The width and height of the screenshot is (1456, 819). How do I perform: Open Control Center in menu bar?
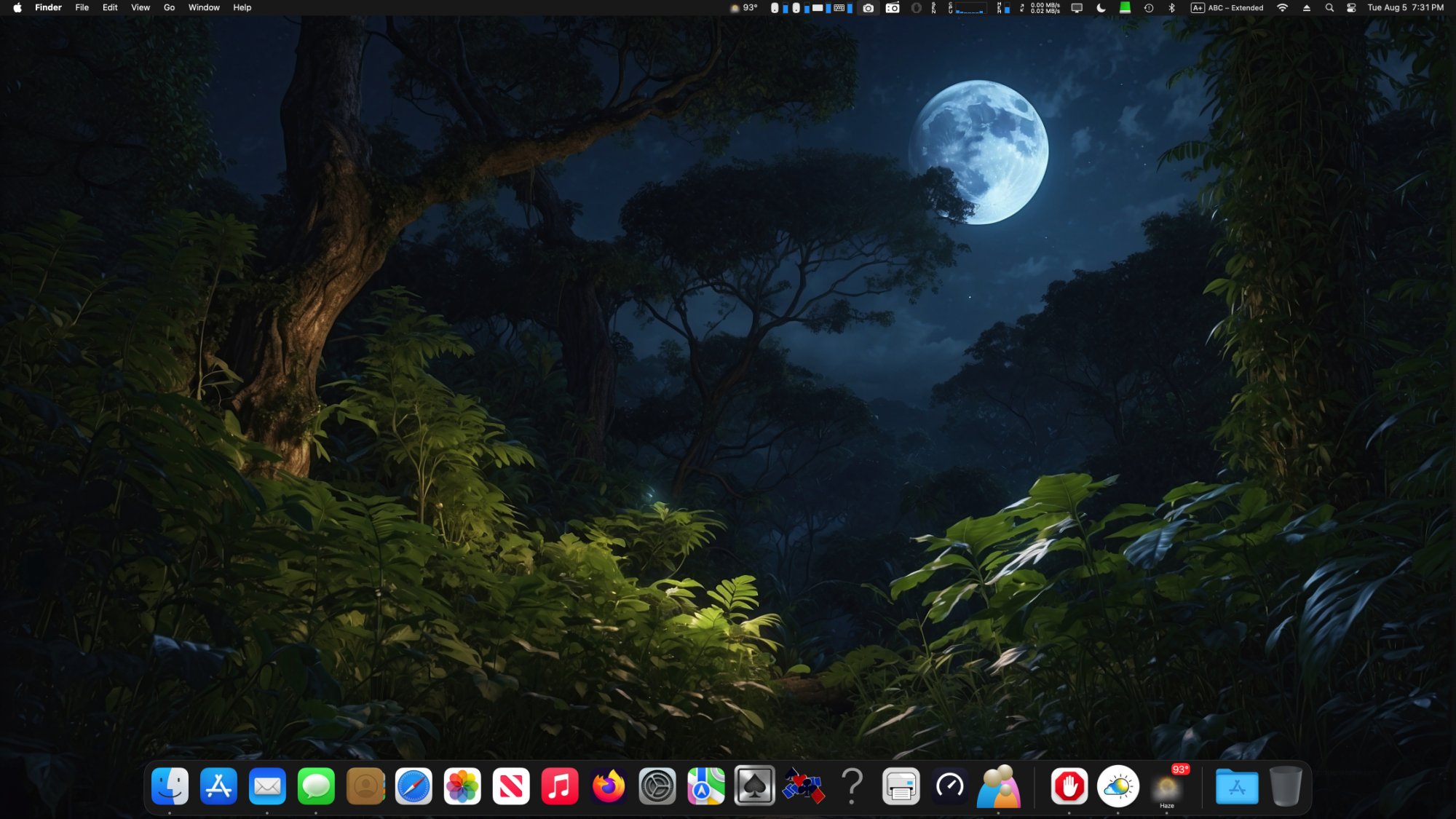coord(1351,8)
